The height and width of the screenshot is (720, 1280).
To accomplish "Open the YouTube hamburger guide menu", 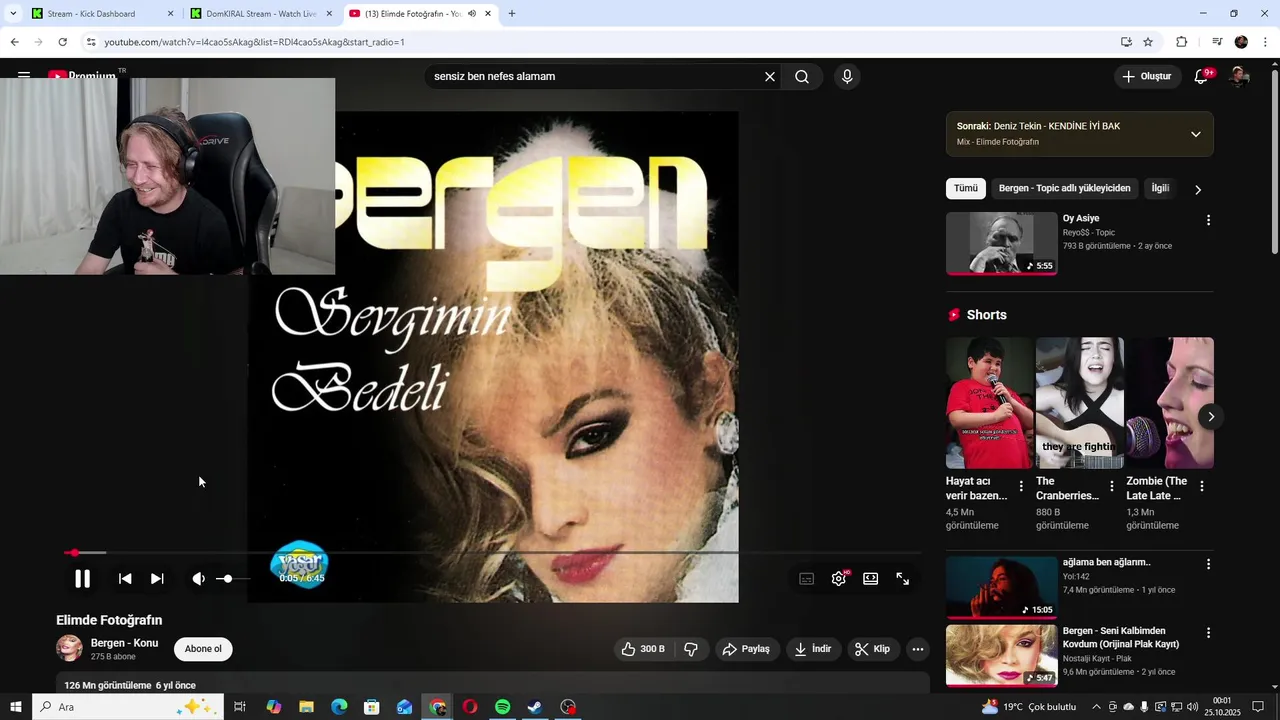I will (x=24, y=76).
